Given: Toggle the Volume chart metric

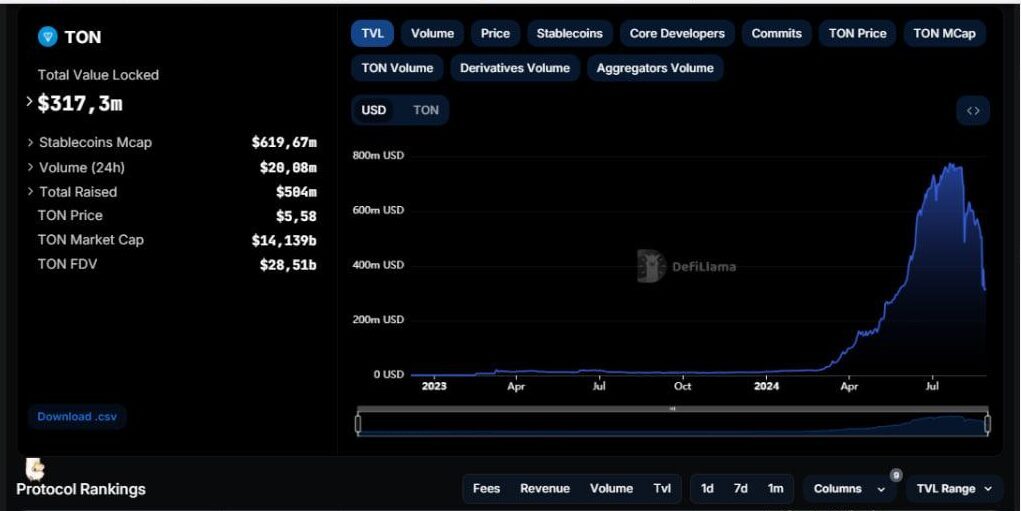Looking at the screenshot, I should point(432,33).
